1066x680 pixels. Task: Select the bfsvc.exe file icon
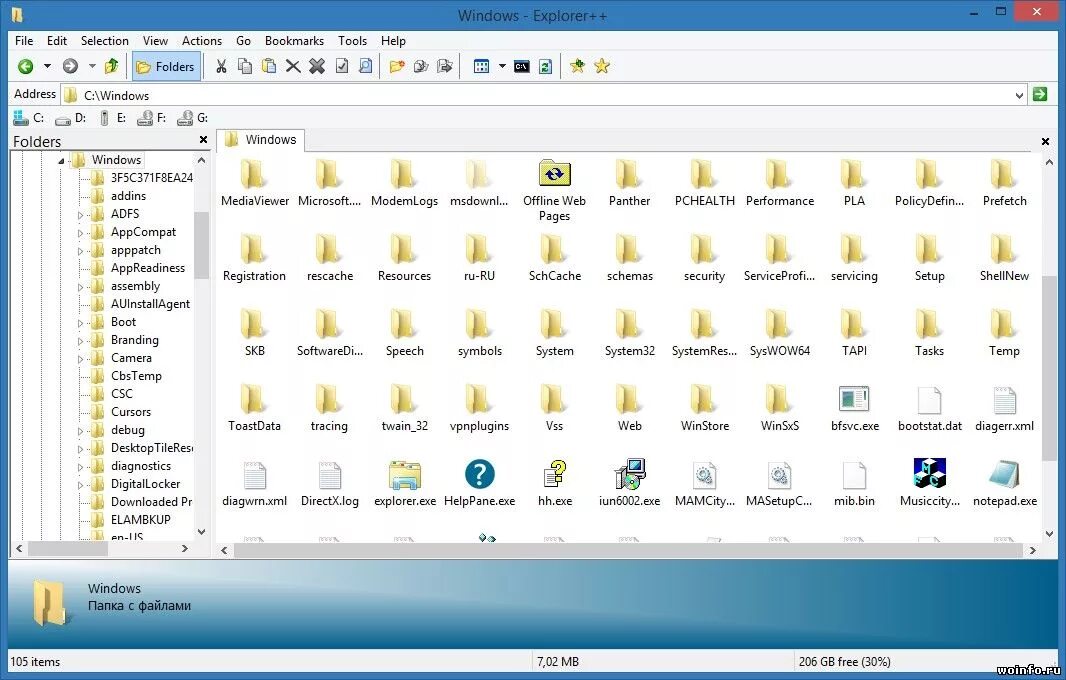point(855,400)
